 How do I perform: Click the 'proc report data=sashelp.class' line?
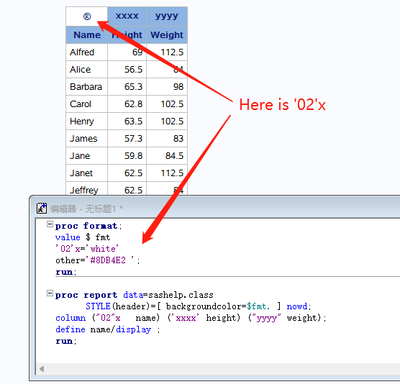(x=134, y=295)
